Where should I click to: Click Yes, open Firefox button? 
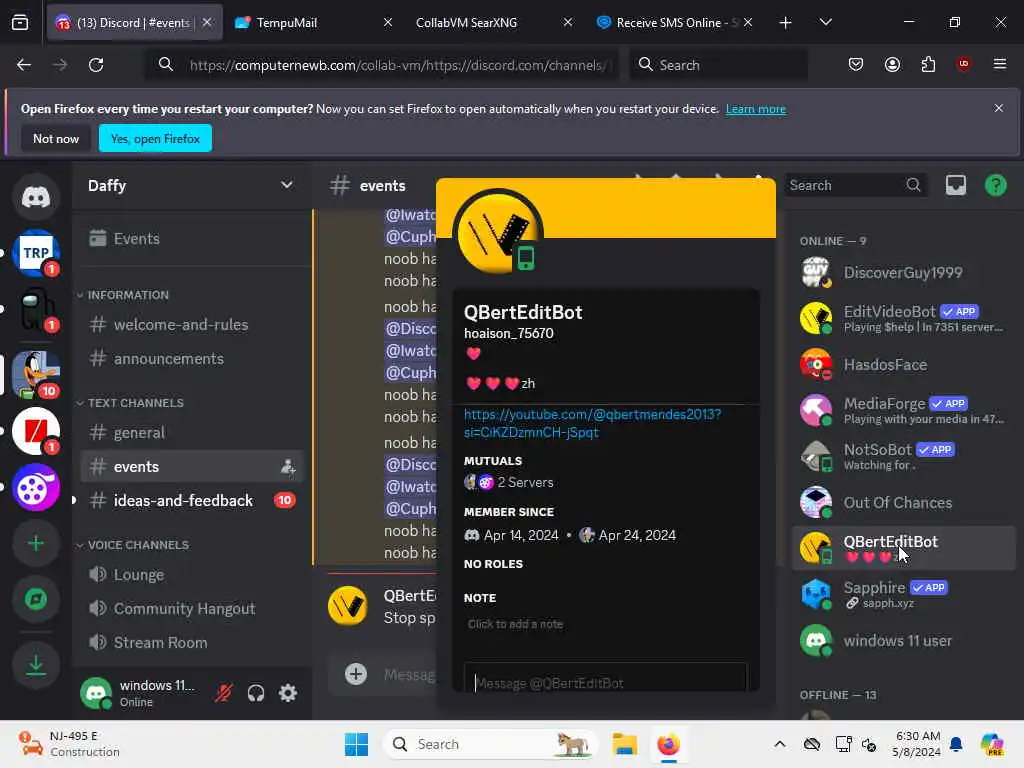[x=155, y=138]
